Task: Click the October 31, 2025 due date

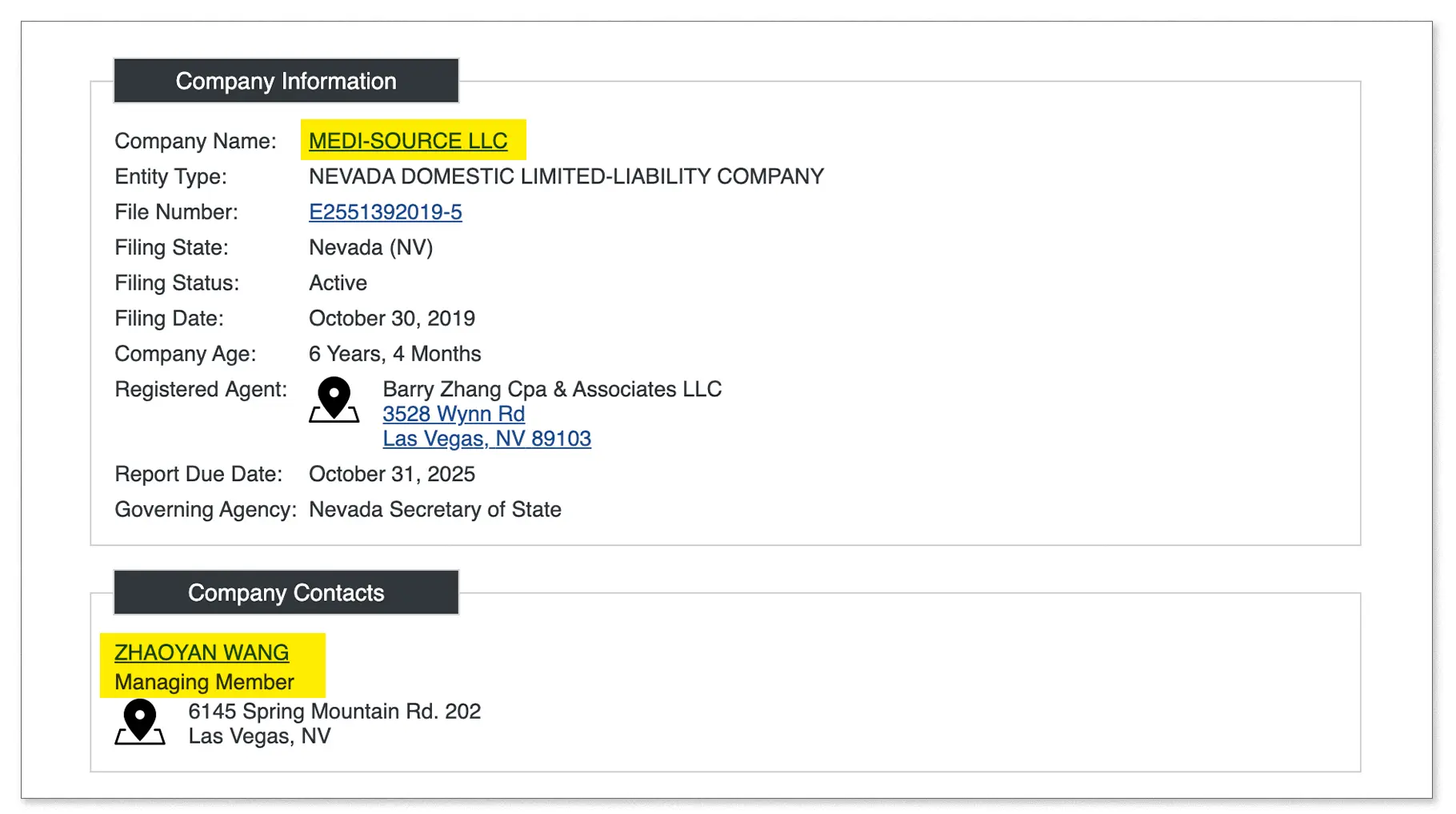Action: (x=391, y=474)
